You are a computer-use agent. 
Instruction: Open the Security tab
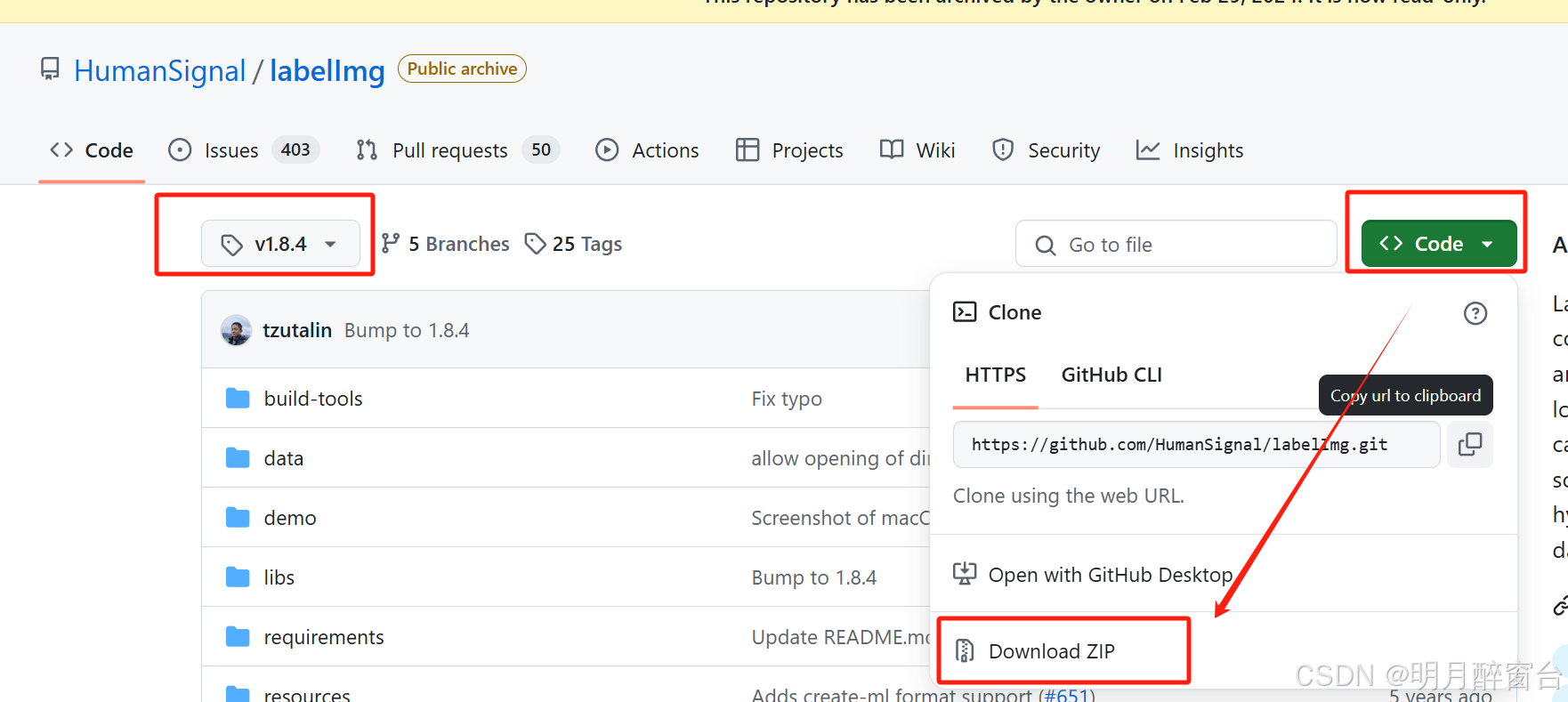[1047, 150]
